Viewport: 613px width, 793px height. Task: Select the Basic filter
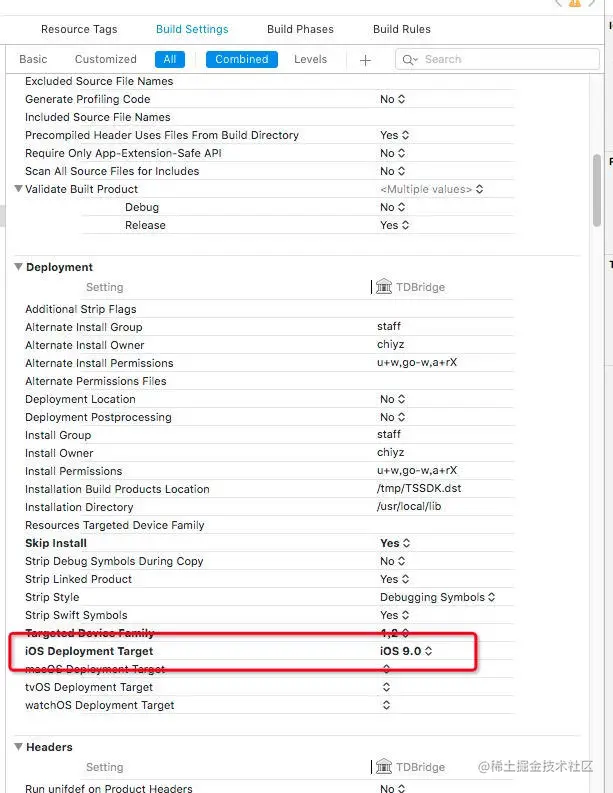coord(33,59)
